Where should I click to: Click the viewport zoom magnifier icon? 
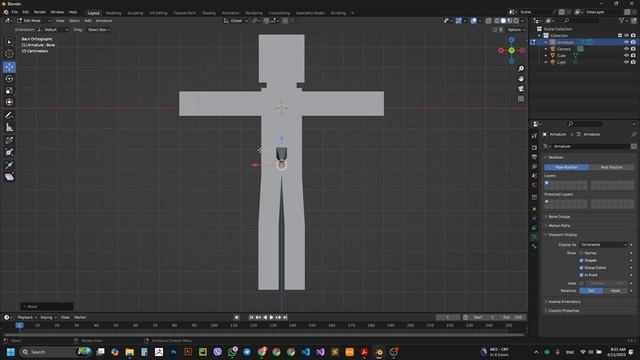pos(521,69)
